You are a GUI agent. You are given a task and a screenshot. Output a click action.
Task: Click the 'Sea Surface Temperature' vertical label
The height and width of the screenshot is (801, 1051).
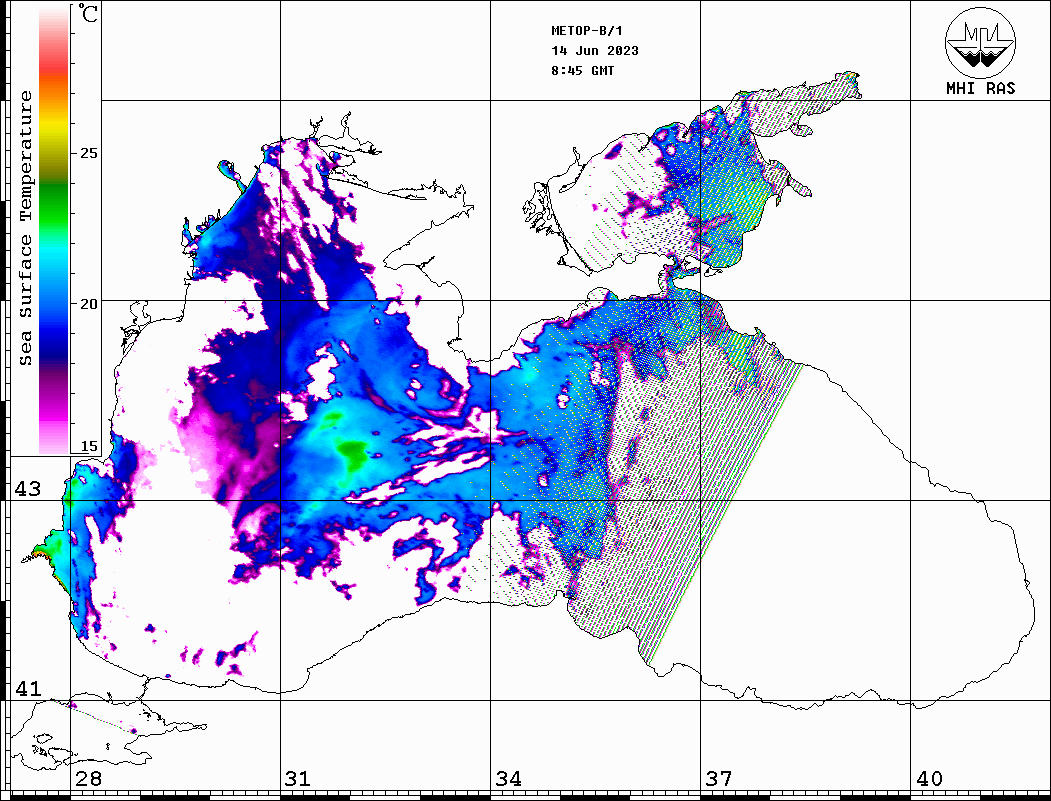[x=25, y=228]
